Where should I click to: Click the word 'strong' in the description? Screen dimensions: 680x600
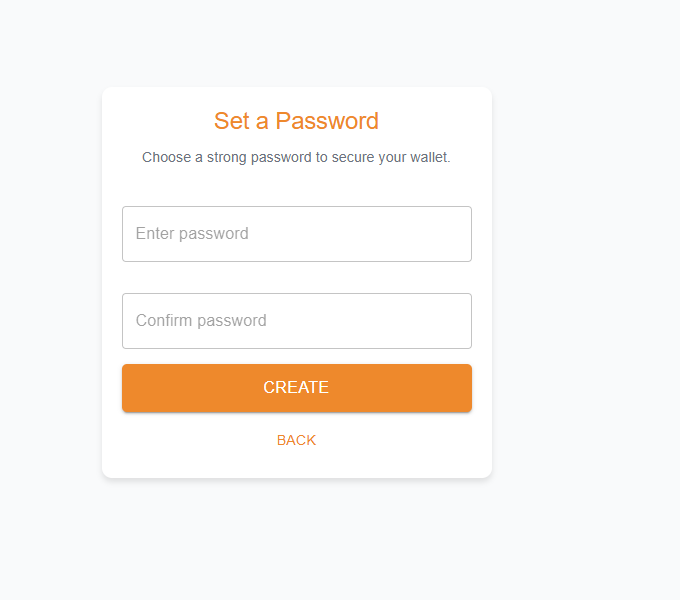point(226,158)
